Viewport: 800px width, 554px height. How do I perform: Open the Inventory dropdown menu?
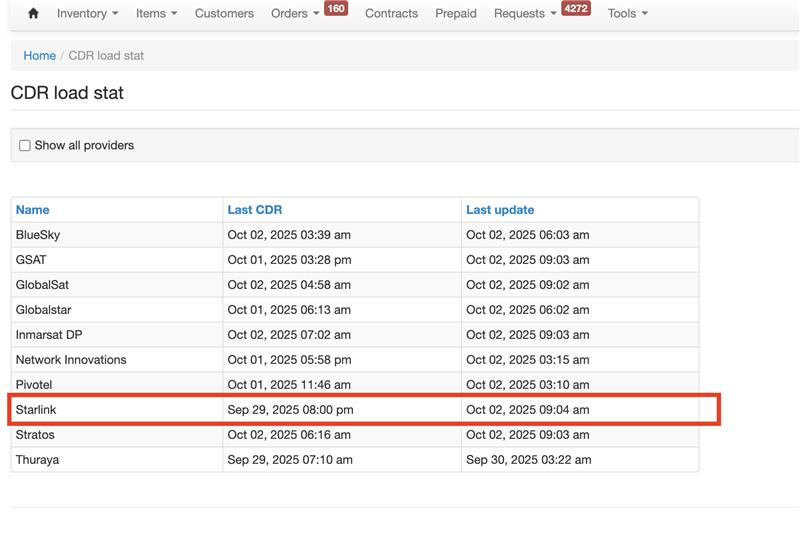[x=87, y=13]
